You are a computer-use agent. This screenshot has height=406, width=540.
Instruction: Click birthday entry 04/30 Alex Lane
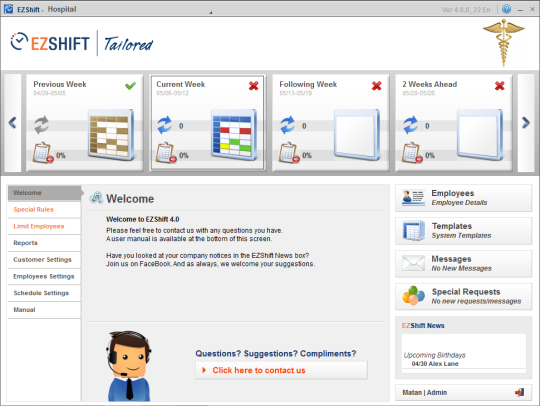(435, 364)
